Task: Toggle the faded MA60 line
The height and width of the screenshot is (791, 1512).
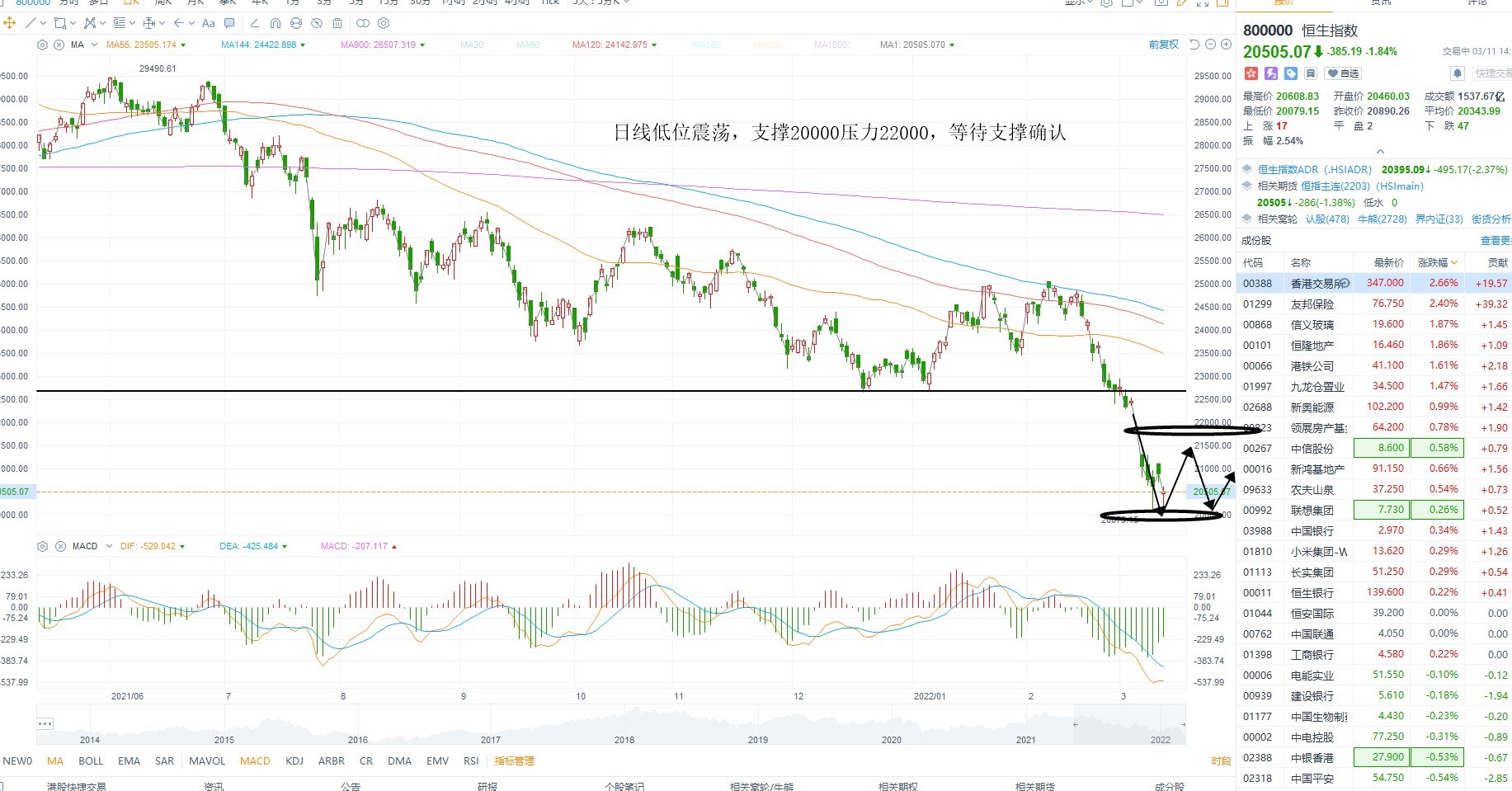Action: pyautogui.click(x=528, y=45)
